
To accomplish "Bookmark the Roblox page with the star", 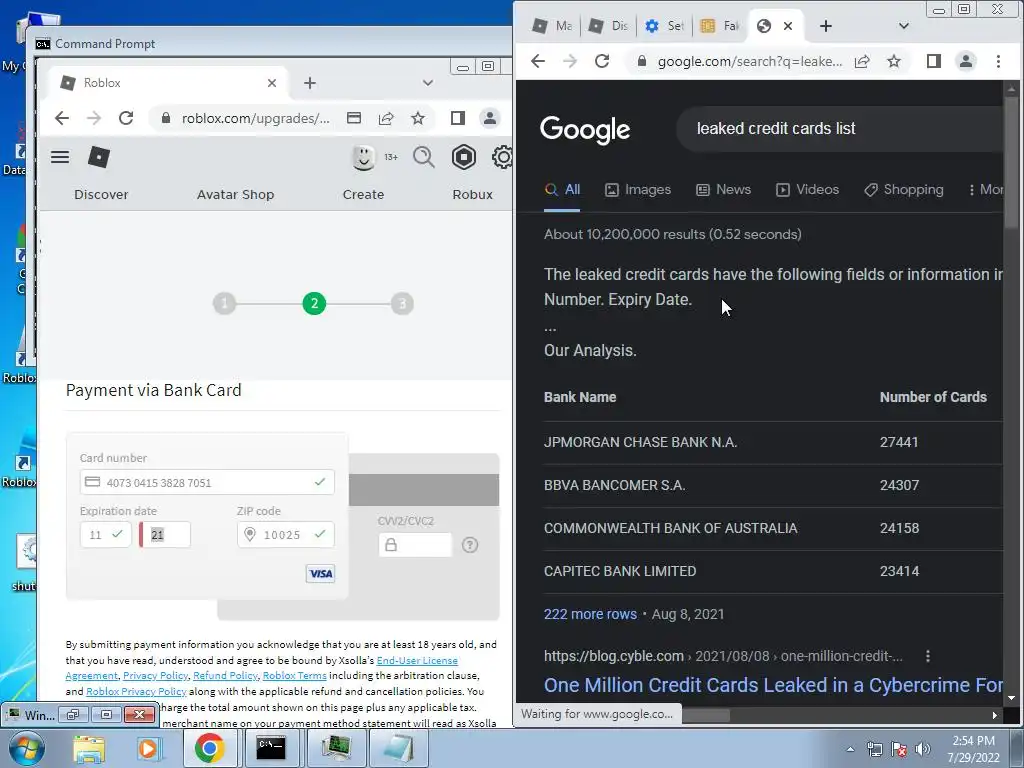I will (418, 118).
